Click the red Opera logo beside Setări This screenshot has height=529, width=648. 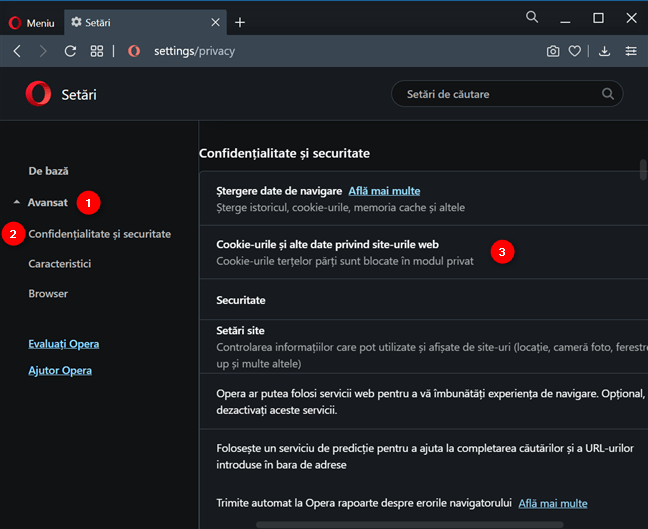38,94
